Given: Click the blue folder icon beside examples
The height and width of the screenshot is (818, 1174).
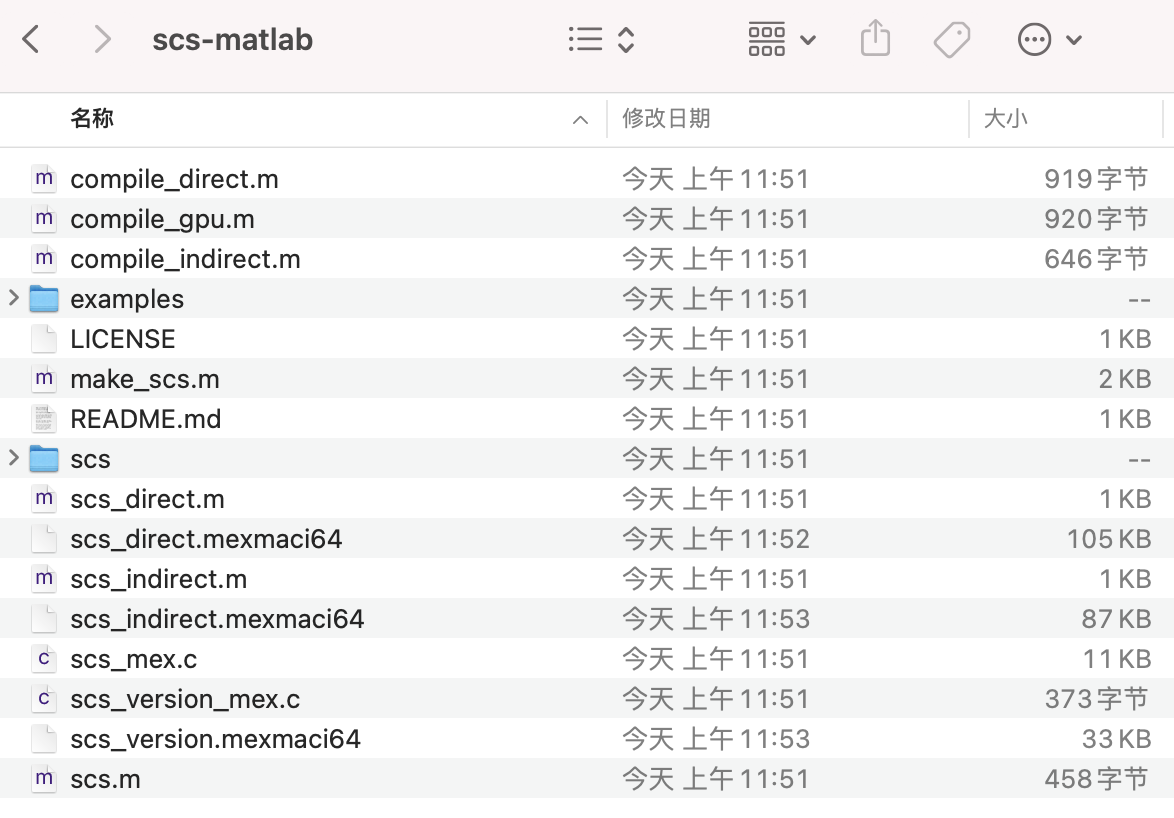Looking at the screenshot, I should click(43, 298).
